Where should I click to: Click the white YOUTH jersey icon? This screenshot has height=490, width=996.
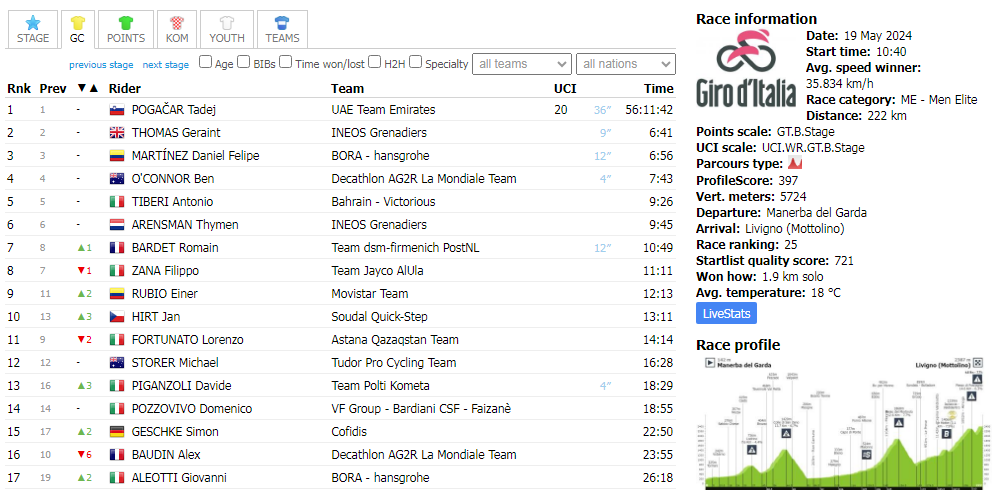tap(226, 22)
